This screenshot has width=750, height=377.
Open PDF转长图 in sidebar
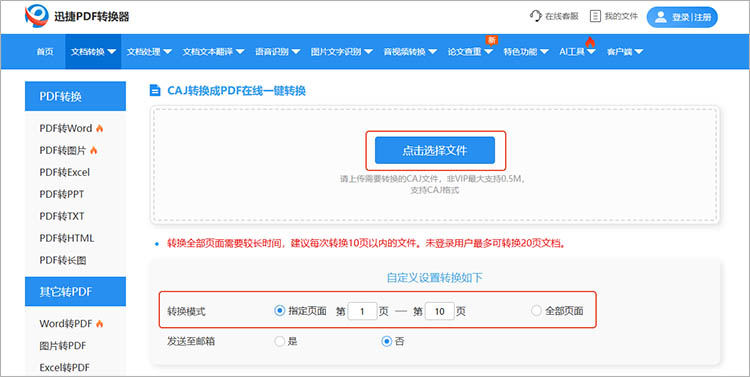63,260
